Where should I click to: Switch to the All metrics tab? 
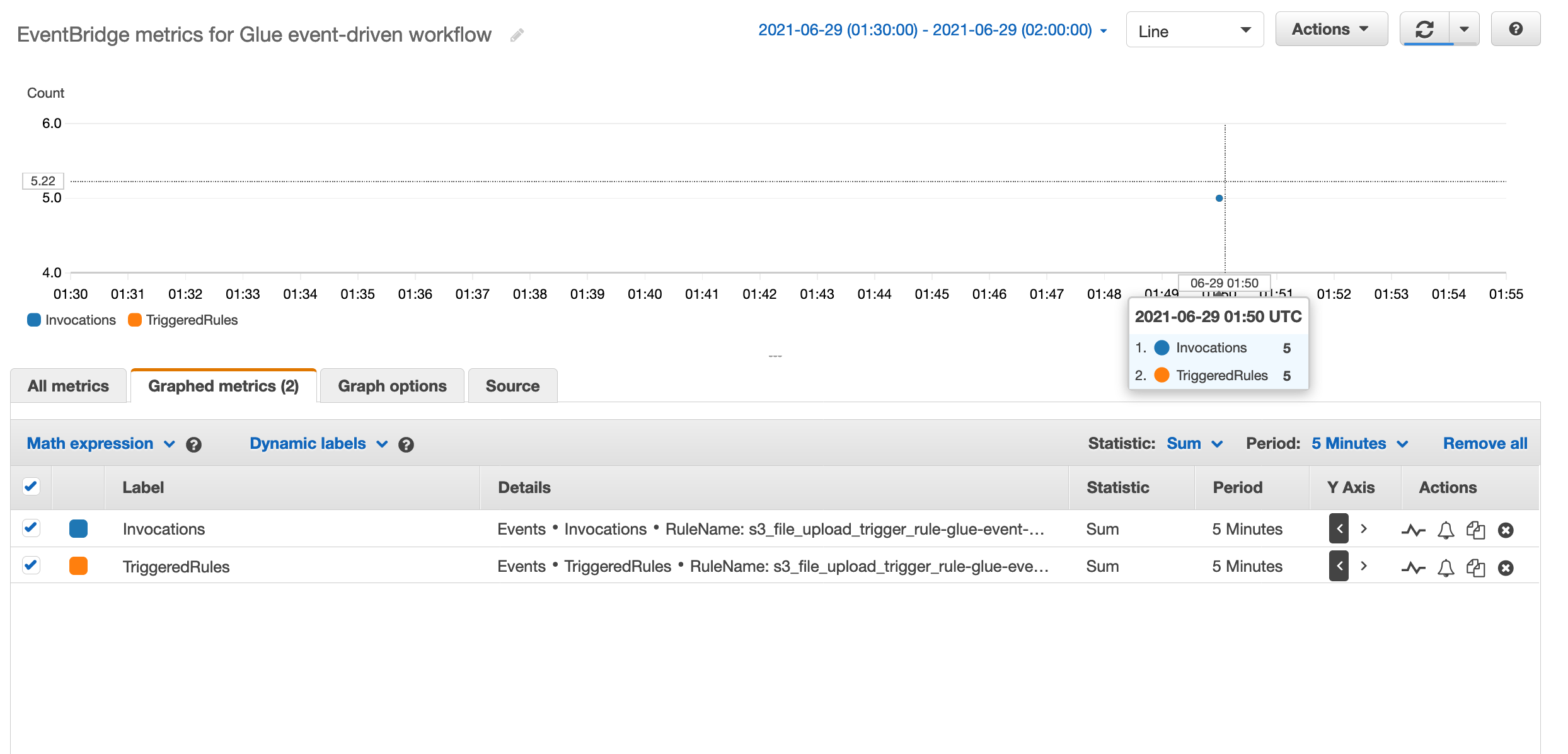pos(68,386)
